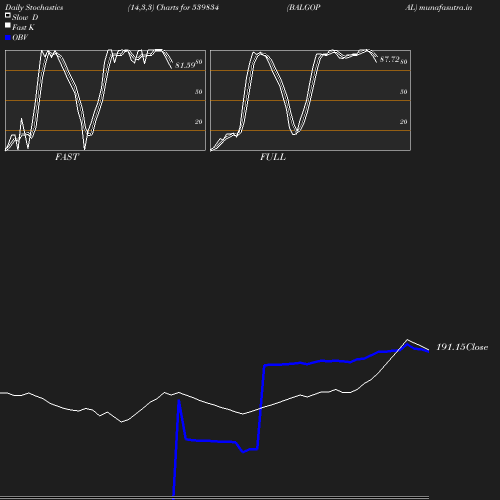Click the 'OBV' legend label
The width and height of the screenshot is (500, 500).
(20, 38)
